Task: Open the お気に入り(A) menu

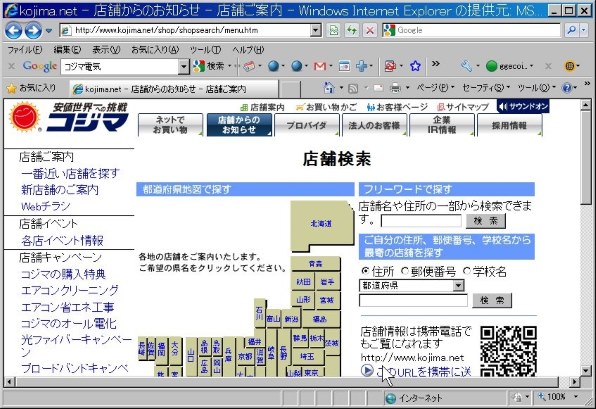Action: tap(155, 50)
